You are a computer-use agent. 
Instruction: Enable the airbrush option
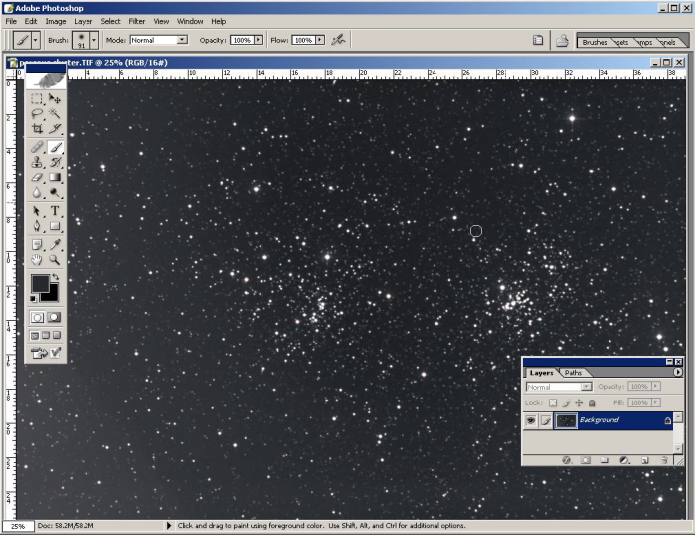(x=339, y=40)
